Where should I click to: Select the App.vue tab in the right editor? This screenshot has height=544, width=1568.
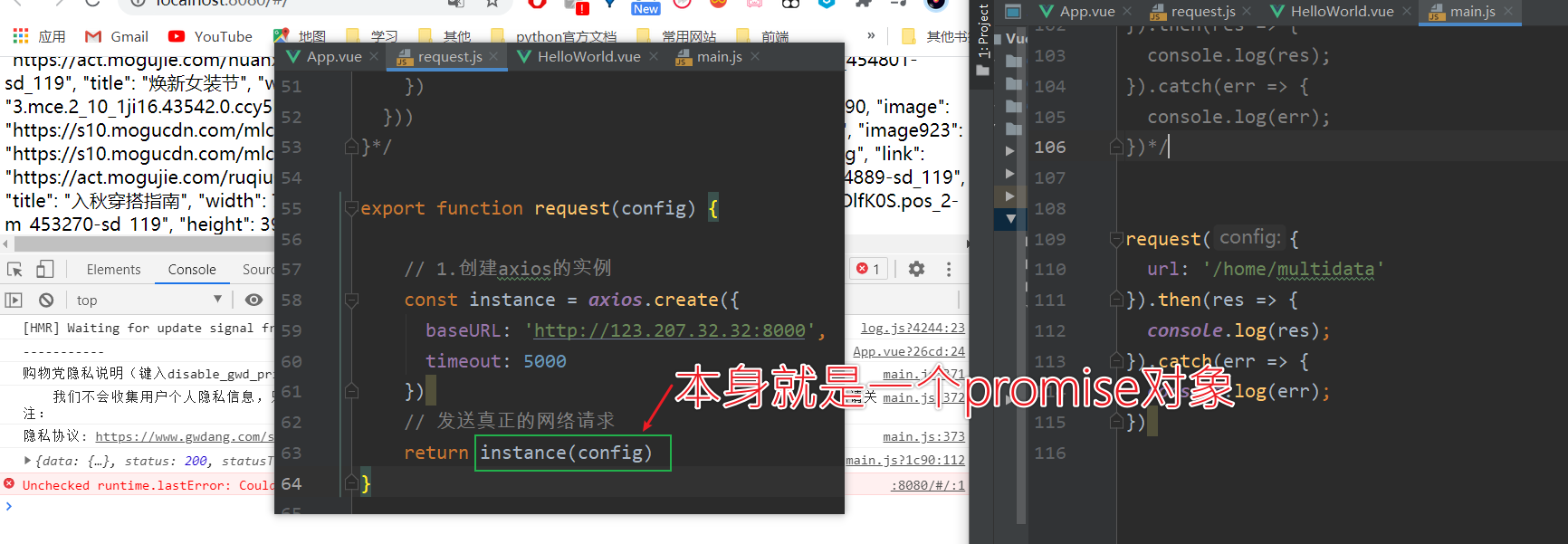(1087, 11)
